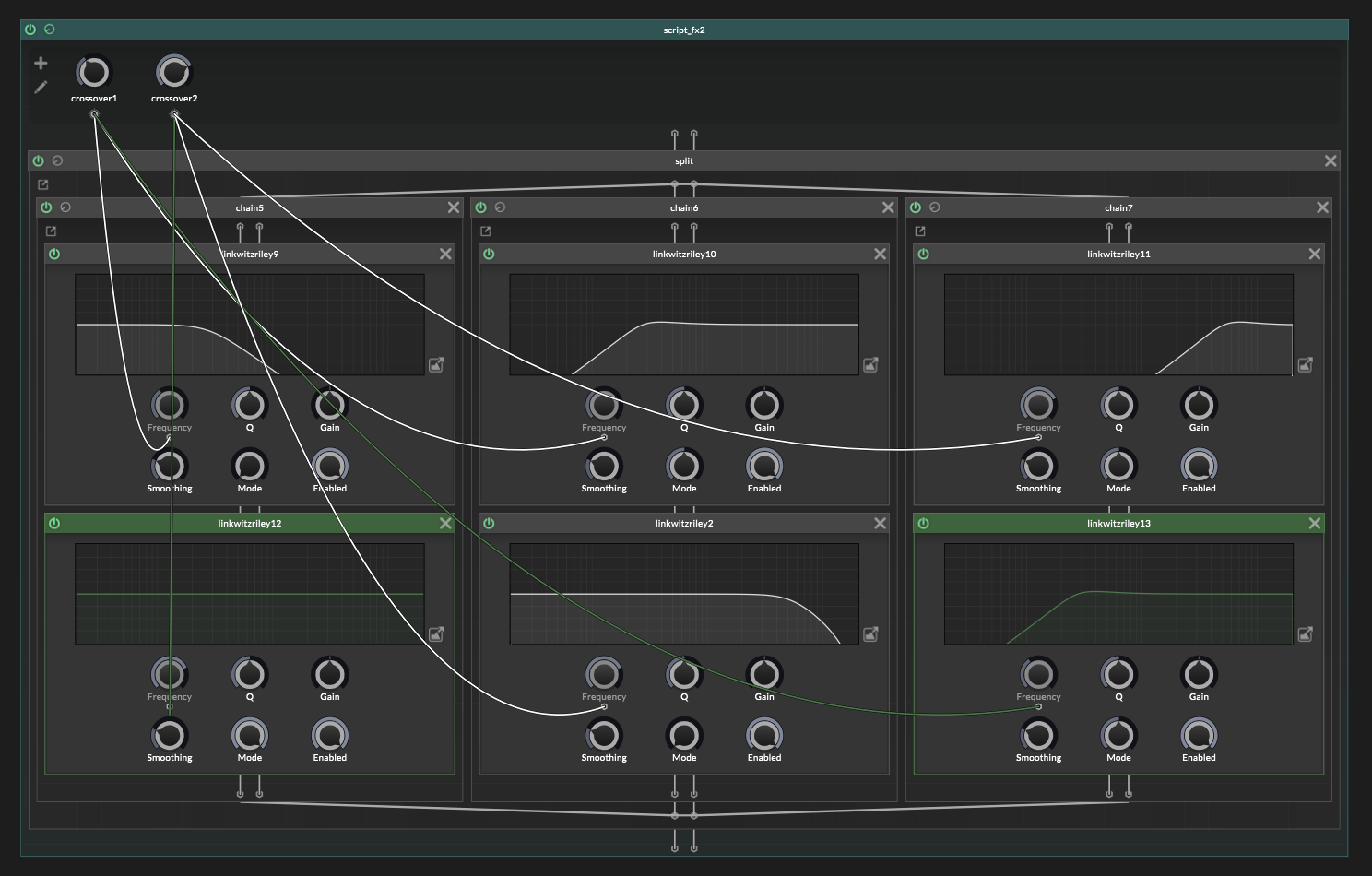Click linkwitzriley2 Smoothing knob
1372x876 pixels.
click(x=604, y=735)
